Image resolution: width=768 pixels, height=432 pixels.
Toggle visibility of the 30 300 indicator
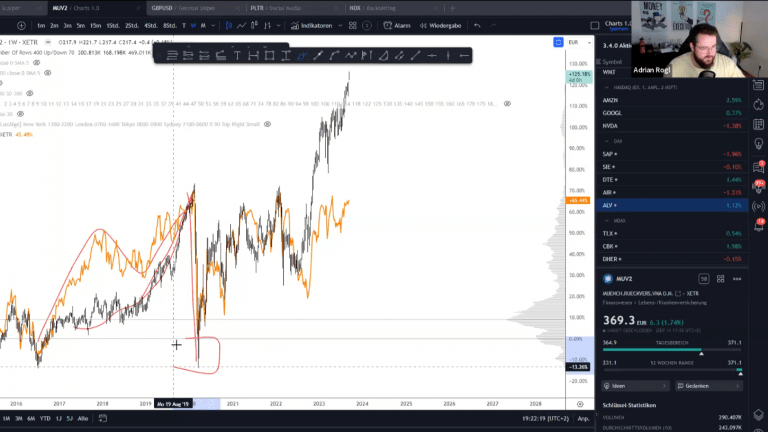30,93
